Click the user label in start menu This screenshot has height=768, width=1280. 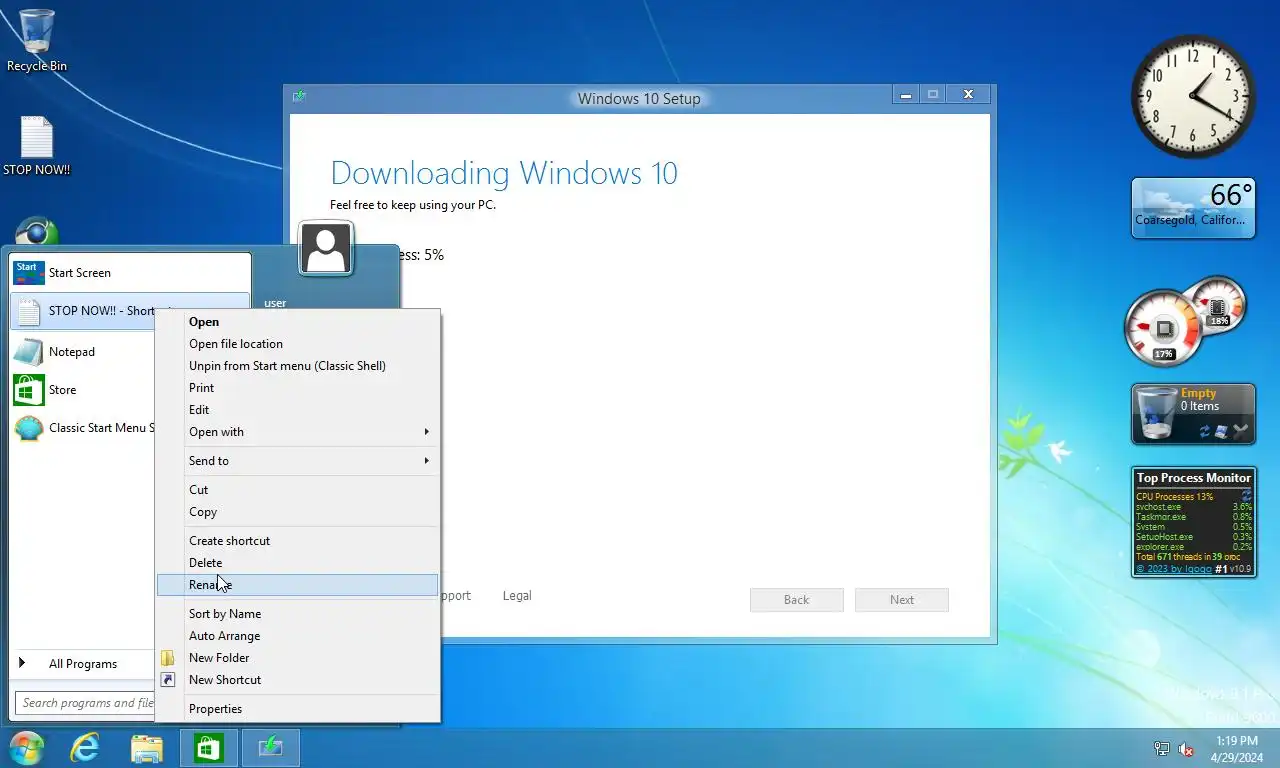coord(275,303)
